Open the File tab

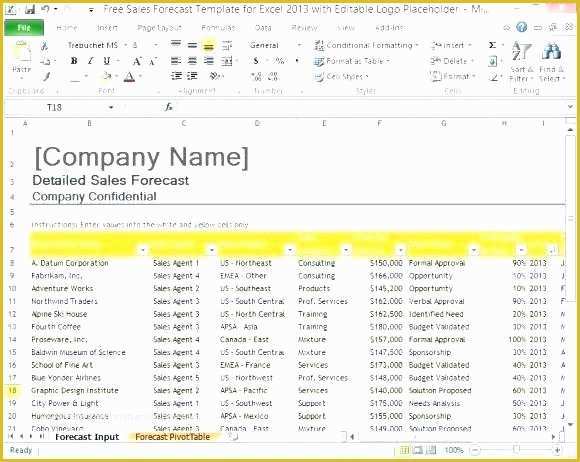click(x=24, y=28)
